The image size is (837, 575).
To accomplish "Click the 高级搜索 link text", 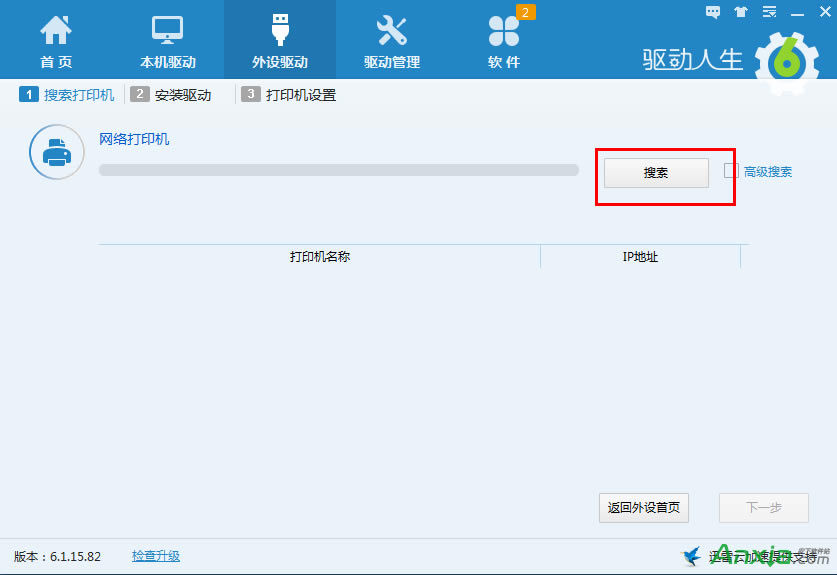I will [768, 172].
